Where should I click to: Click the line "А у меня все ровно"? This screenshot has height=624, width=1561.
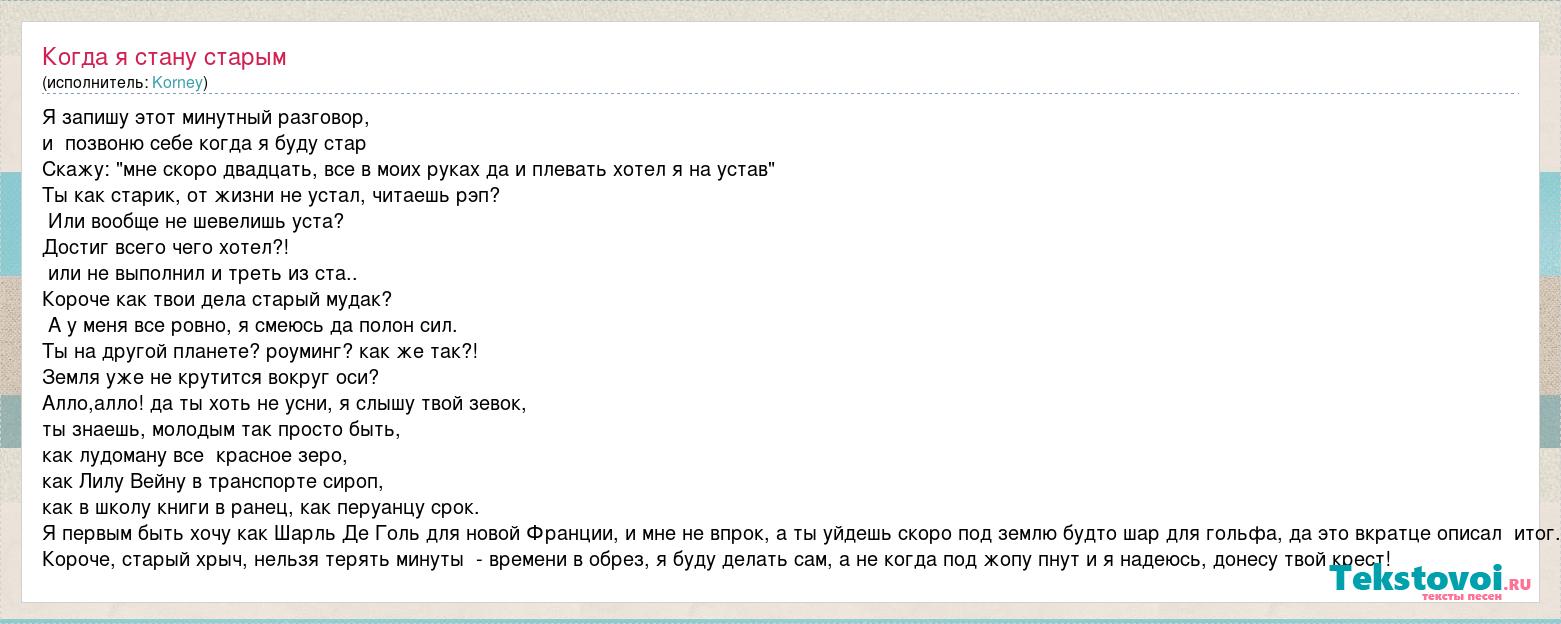tap(252, 325)
